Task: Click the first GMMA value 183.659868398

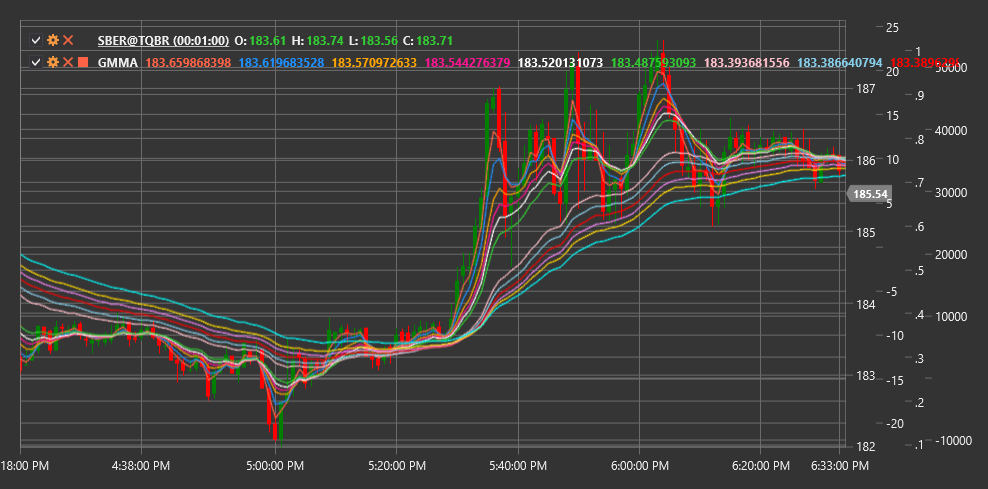Action: 188,62
